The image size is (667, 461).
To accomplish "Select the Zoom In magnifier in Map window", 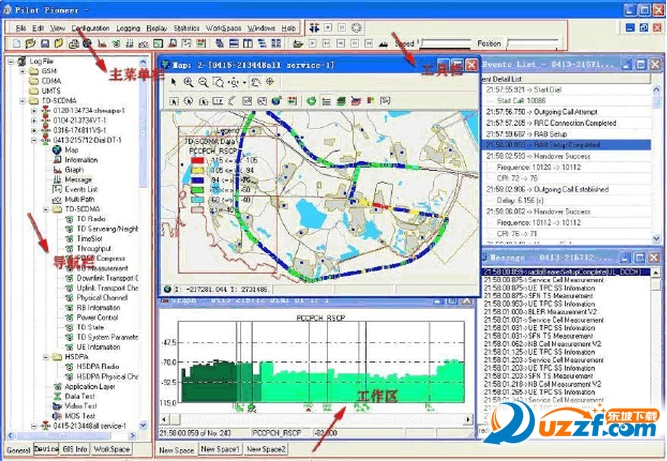I will coord(188,82).
